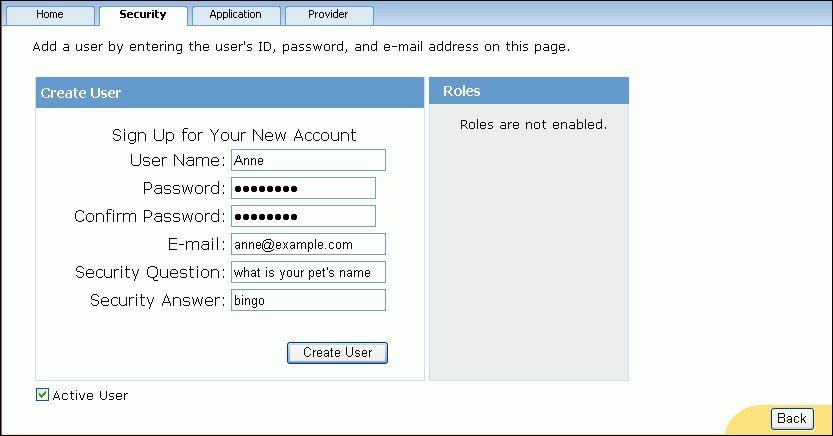833x436 pixels.
Task: Focus the Password field
Action: 303,188
